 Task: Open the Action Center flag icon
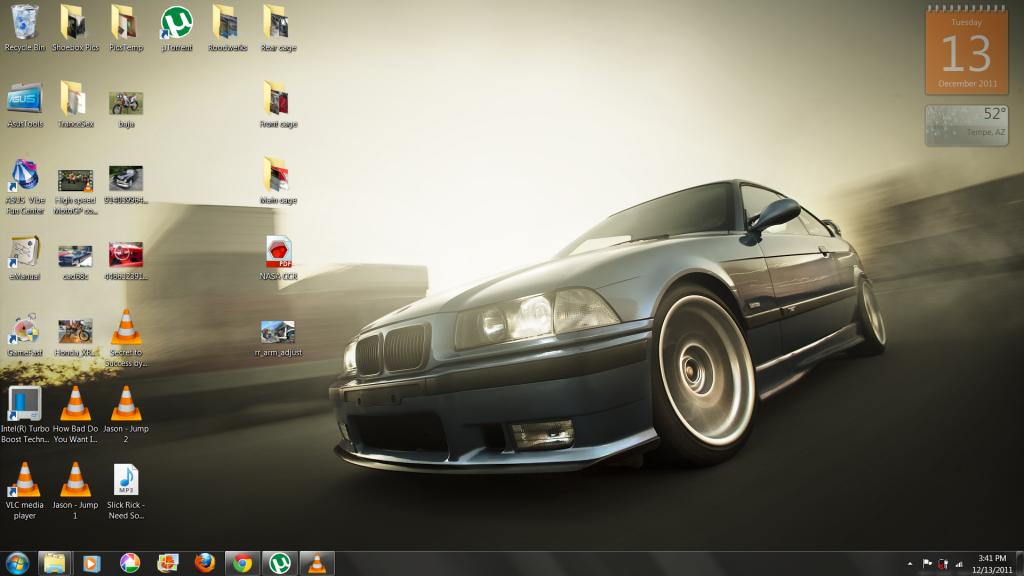927,563
